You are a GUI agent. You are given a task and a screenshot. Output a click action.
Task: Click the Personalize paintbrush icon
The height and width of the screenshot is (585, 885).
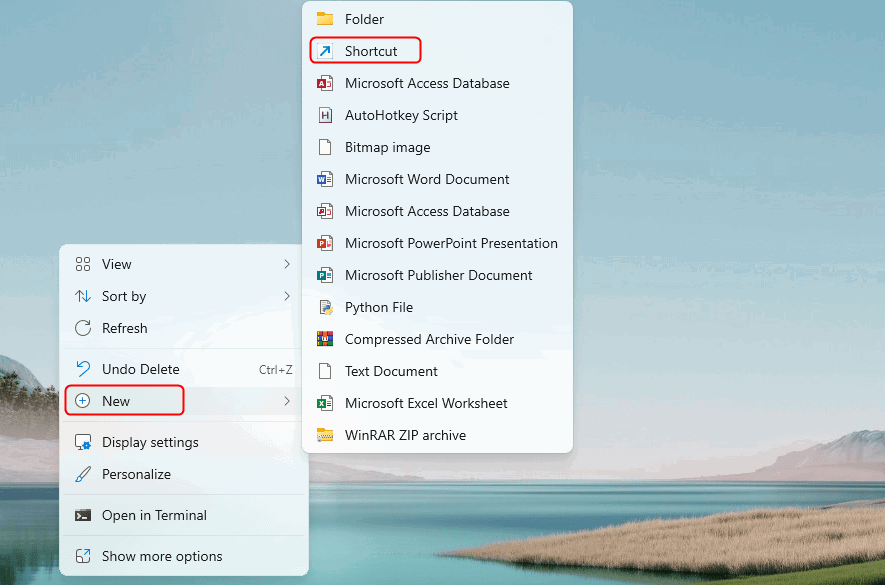(83, 474)
